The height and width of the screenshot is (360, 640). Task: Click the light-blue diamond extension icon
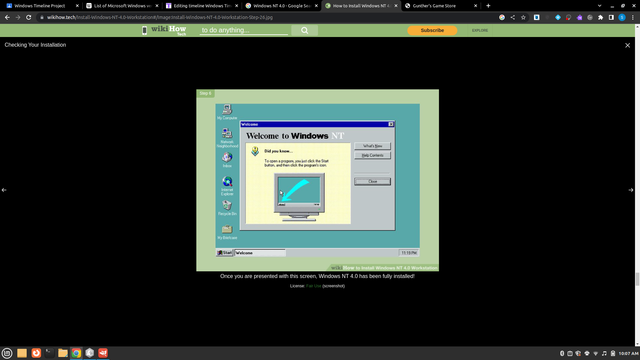click(x=558, y=18)
